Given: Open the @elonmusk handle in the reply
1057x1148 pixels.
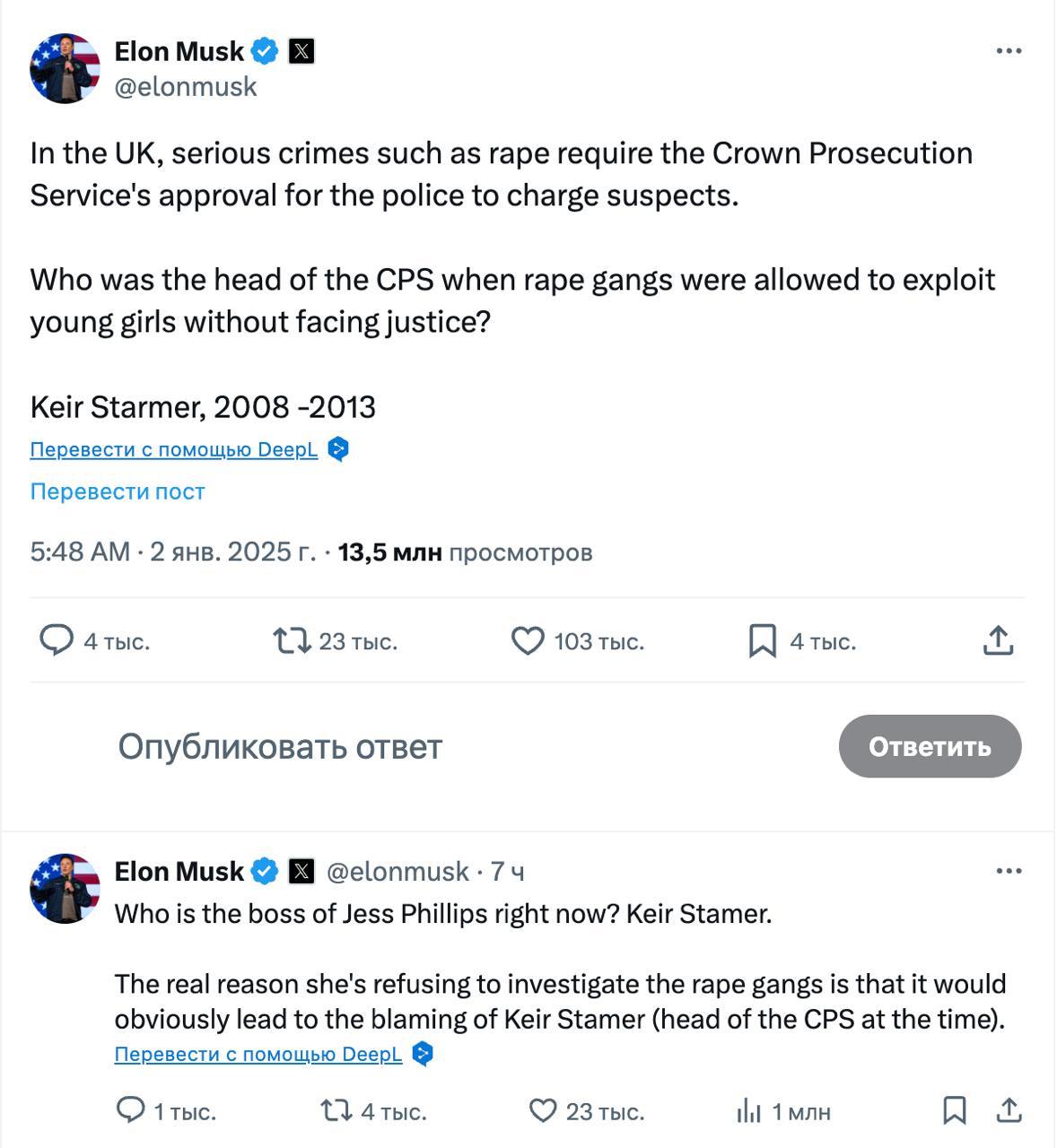Looking at the screenshot, I should (397, 871).
